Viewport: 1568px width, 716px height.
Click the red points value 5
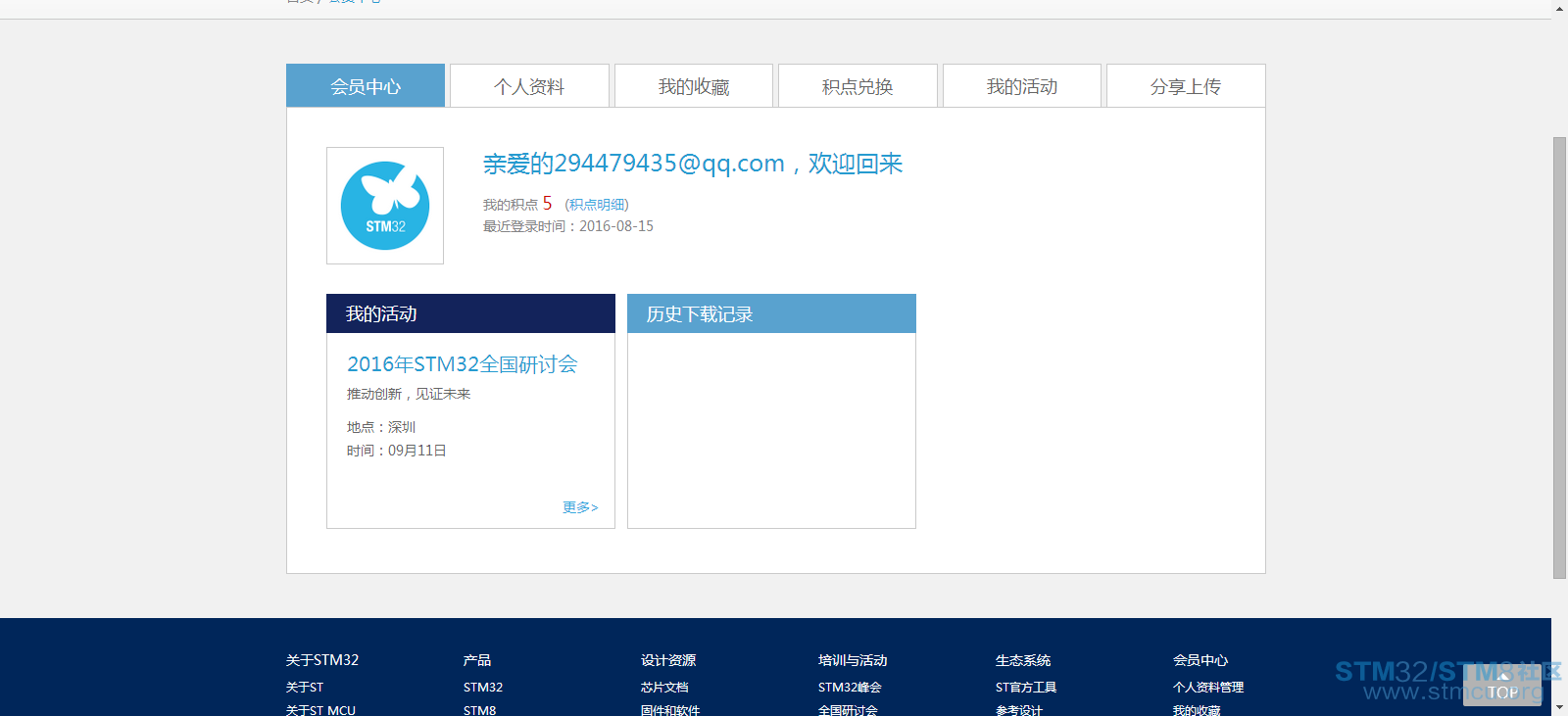547,203
